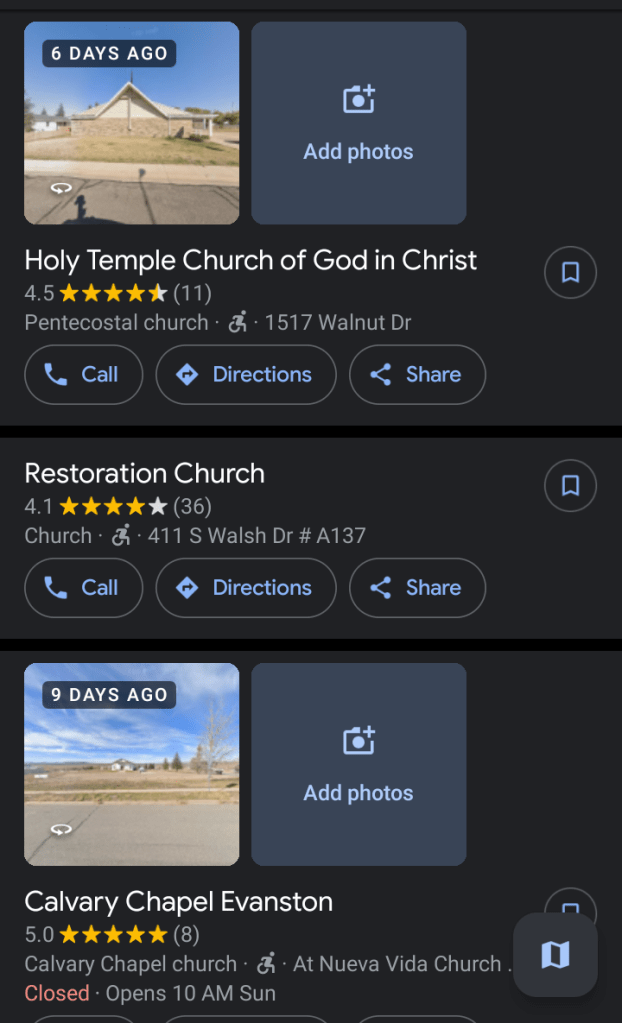Tap add-photo camera icon for Holy Temple
The height and width of the screenshot is (1023, 622).
[358, 100]
